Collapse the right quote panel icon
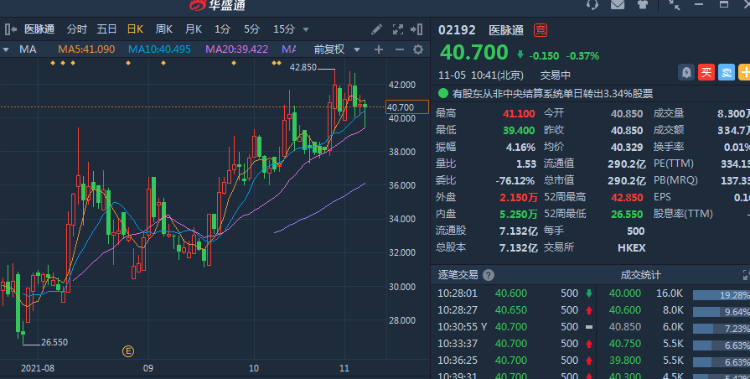The height and width of the screenshot is (379, 750). tap(417, 30)
